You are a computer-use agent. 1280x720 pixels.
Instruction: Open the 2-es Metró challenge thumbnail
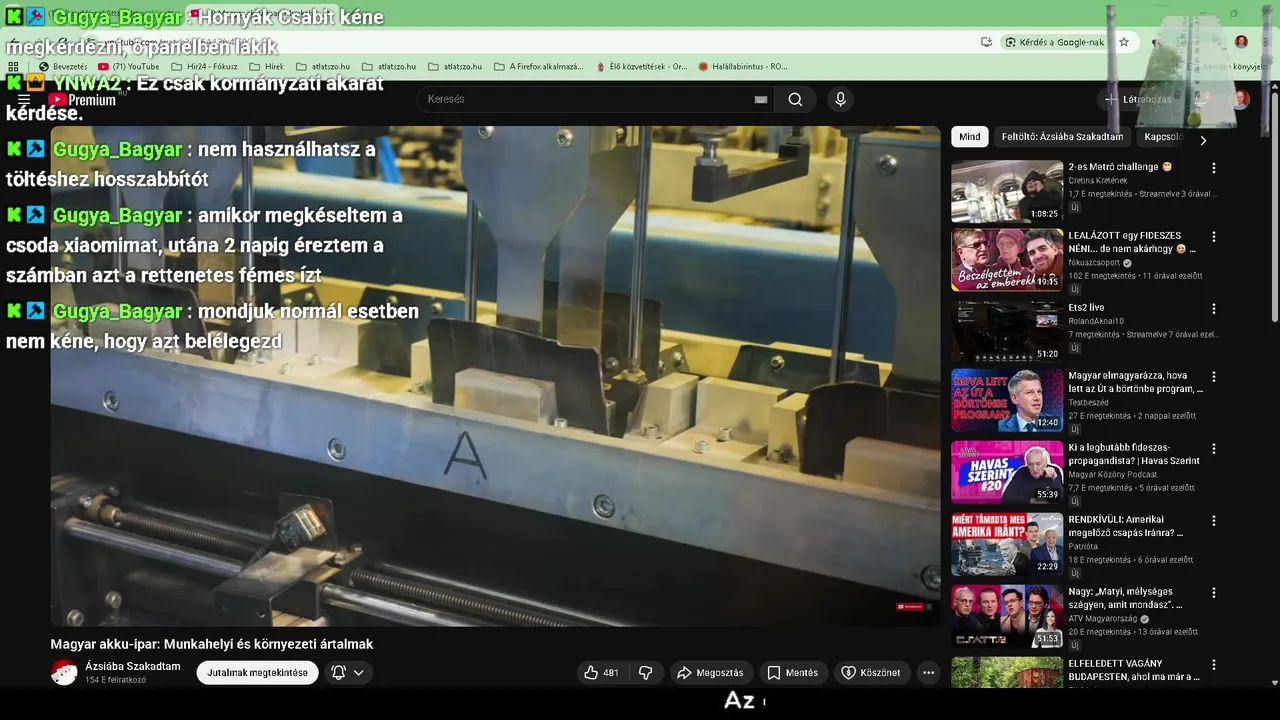pos(1007,191)
